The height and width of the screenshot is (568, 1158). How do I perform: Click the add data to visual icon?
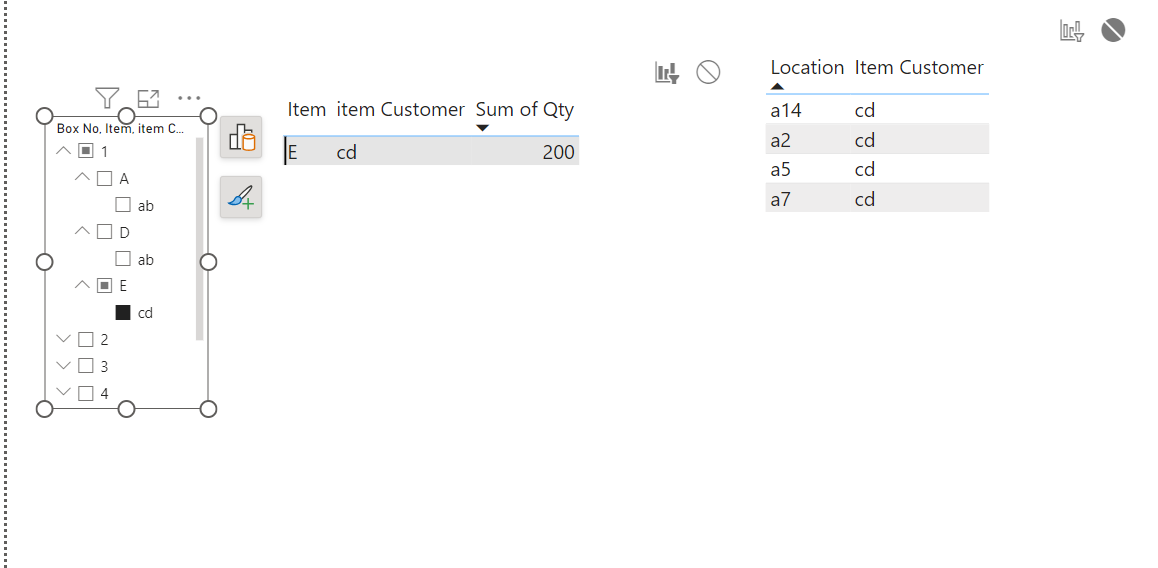click(x=241, y=137)
